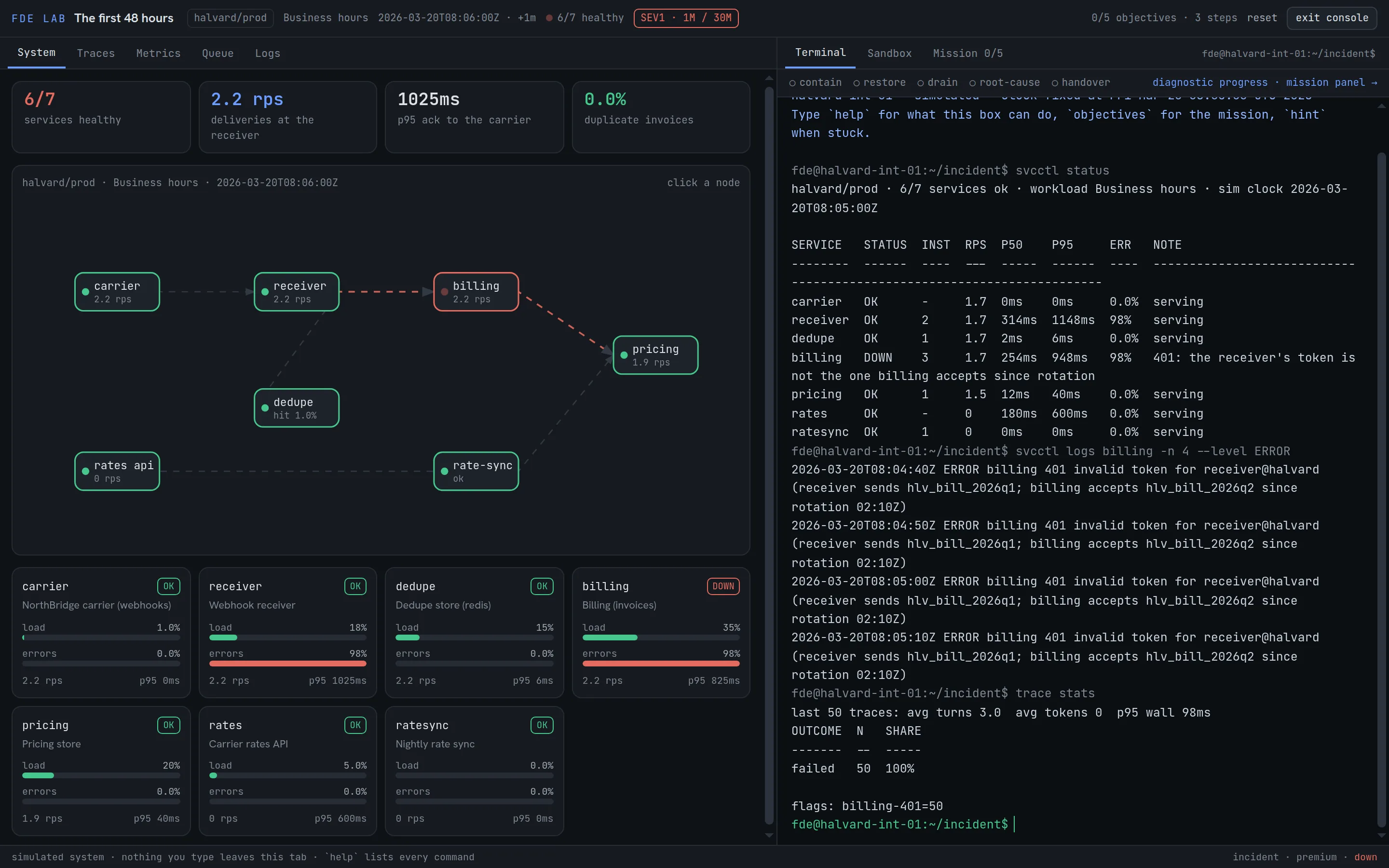Click the handover progress indicator
Viewport: 1389px width, 868px height.
point(1081,82)
